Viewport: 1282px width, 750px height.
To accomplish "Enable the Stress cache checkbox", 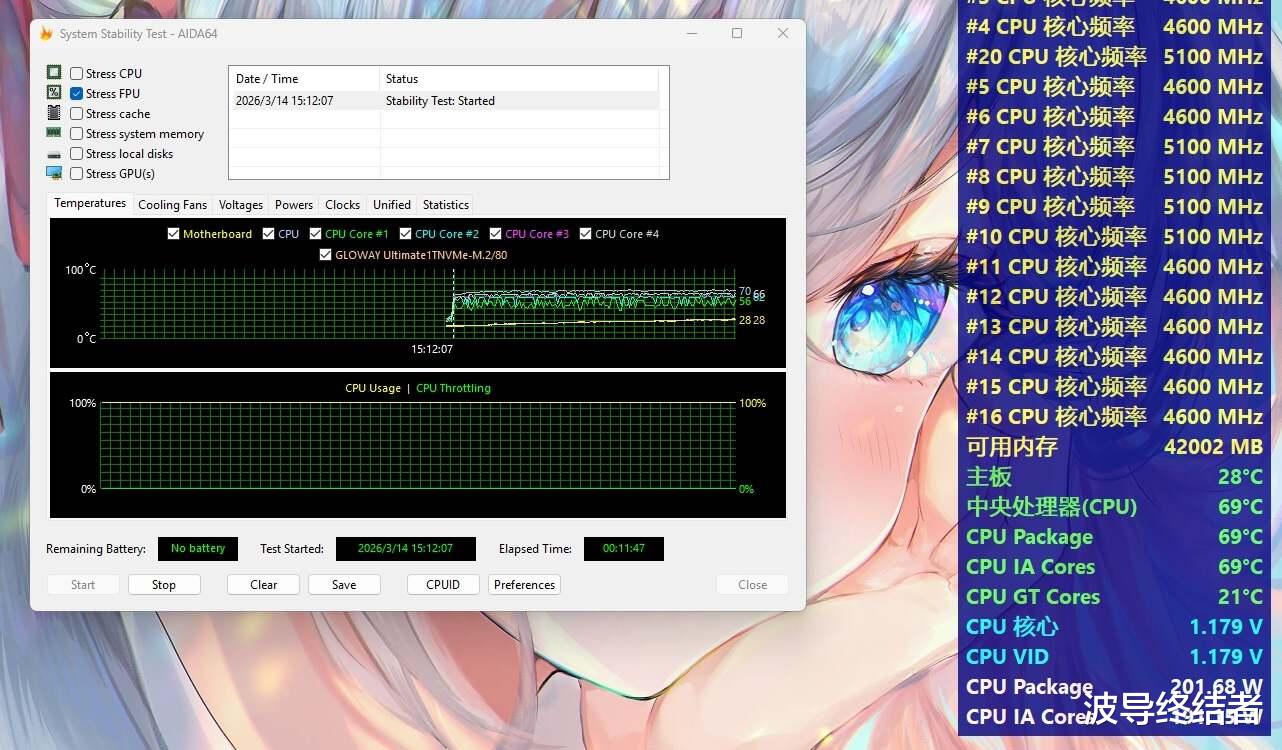I will click(x=76, y=113).
